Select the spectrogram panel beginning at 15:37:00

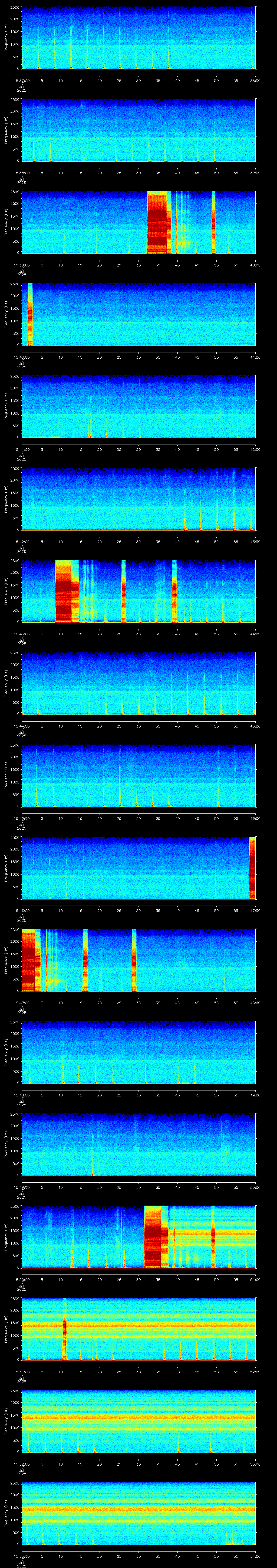138,38
